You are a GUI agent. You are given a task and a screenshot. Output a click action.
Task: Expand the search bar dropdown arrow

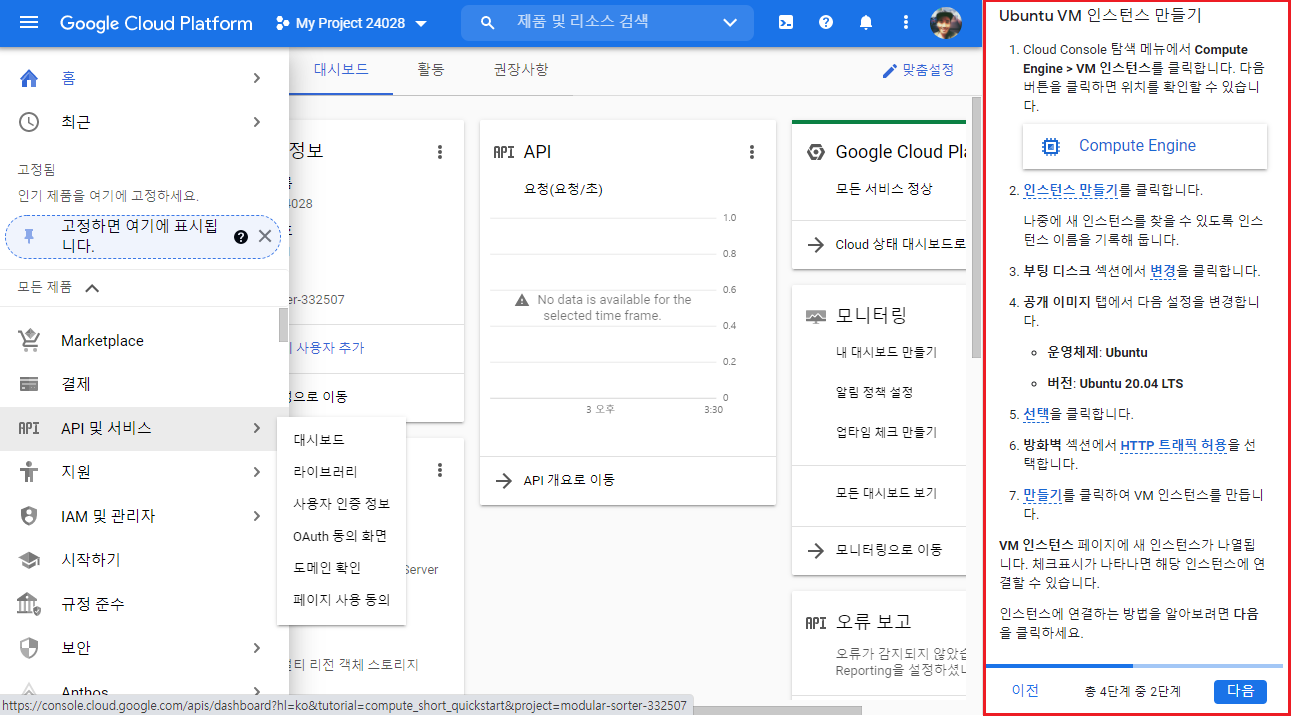click(x=731, y=22)
